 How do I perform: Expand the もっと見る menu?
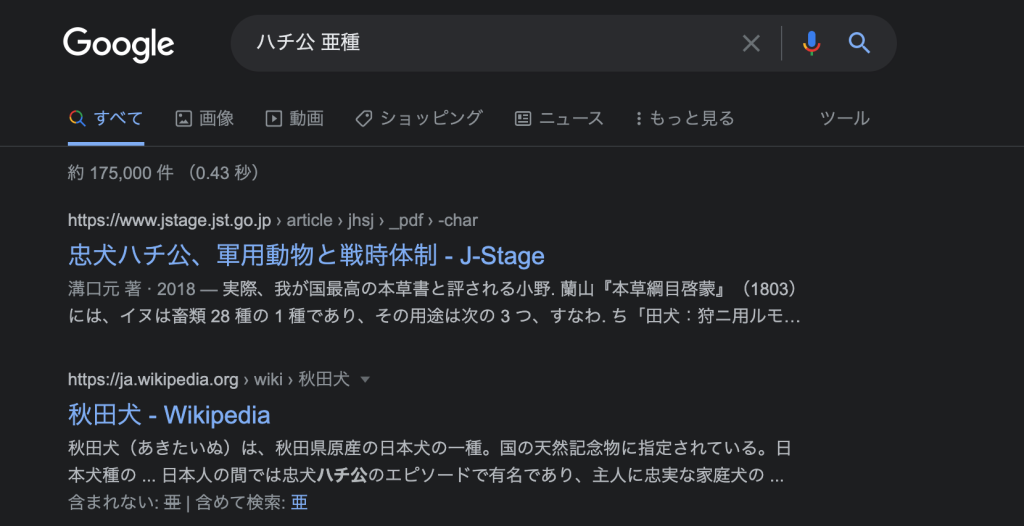[x=685, y=118]
